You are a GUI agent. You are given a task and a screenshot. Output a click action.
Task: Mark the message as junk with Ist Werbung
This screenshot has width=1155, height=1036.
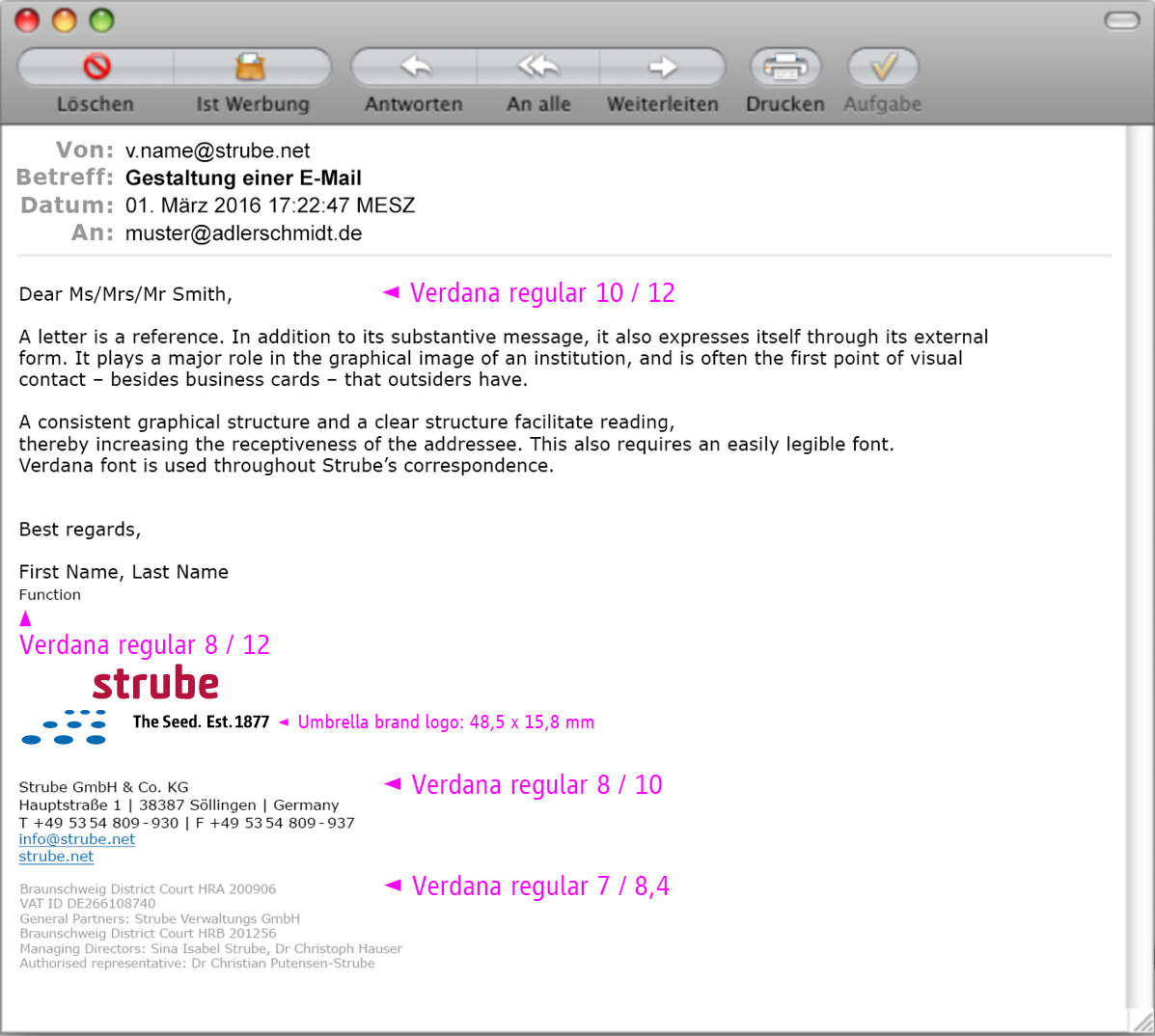tap(251, 68)
